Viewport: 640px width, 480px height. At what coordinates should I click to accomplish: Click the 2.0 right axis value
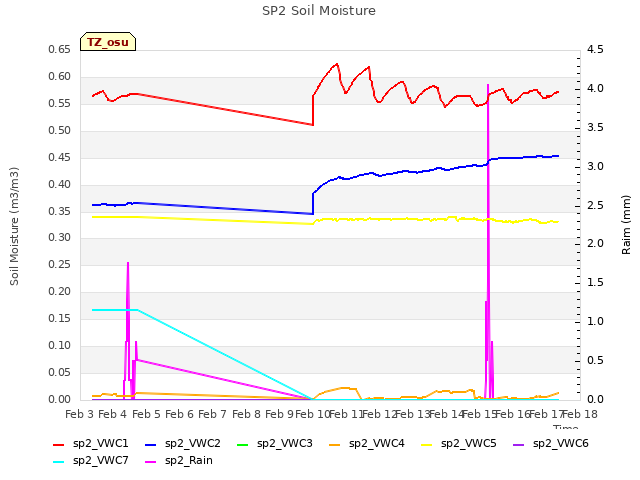tap(595, 244)
